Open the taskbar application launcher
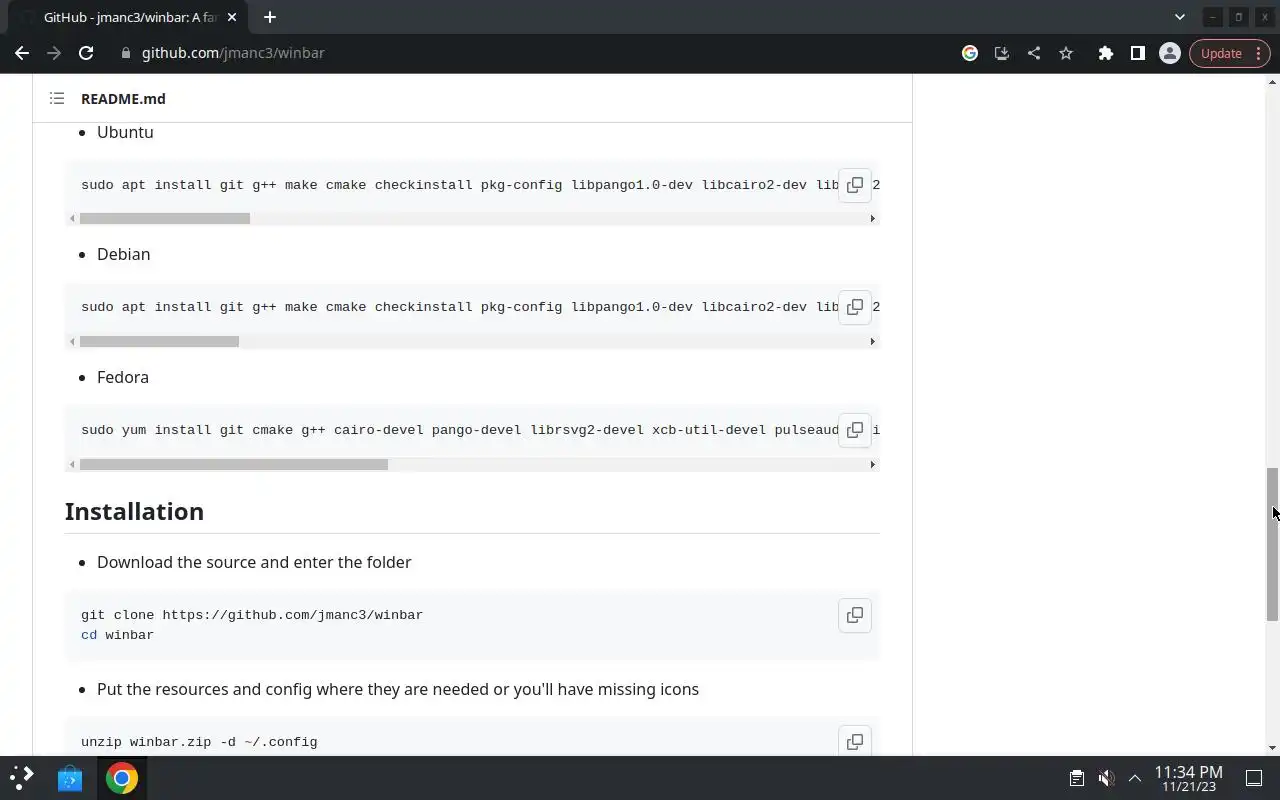This screenshot has height=800, width=1280. tap(22, 778)
